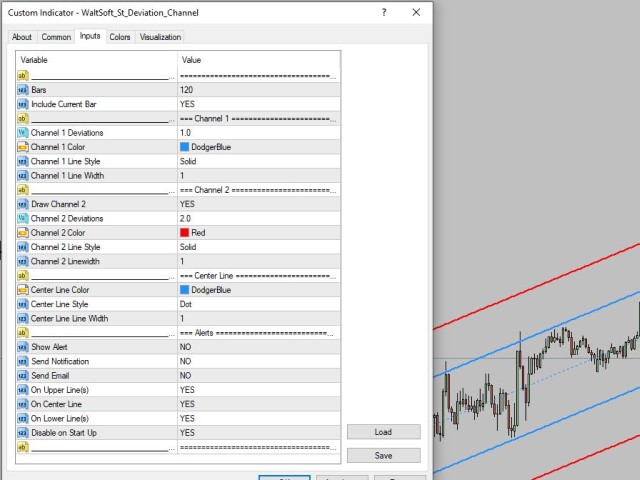Close the Custom Indicator dialog

click(x=416, y=13)
